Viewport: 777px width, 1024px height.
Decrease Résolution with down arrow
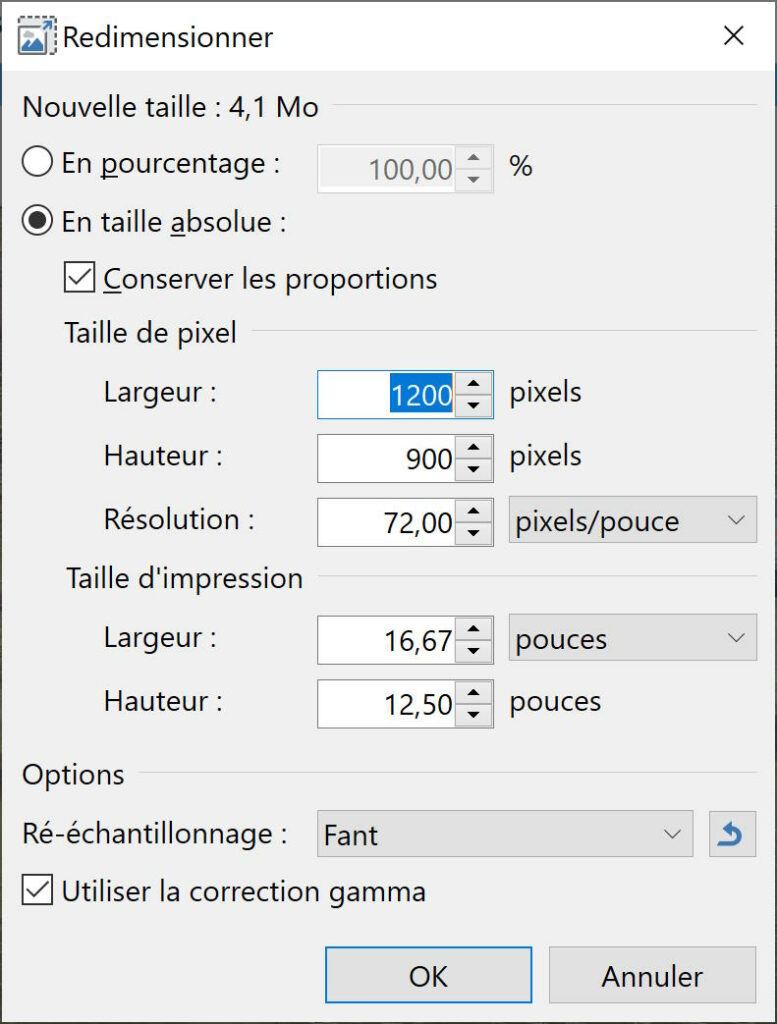(474, 533)
